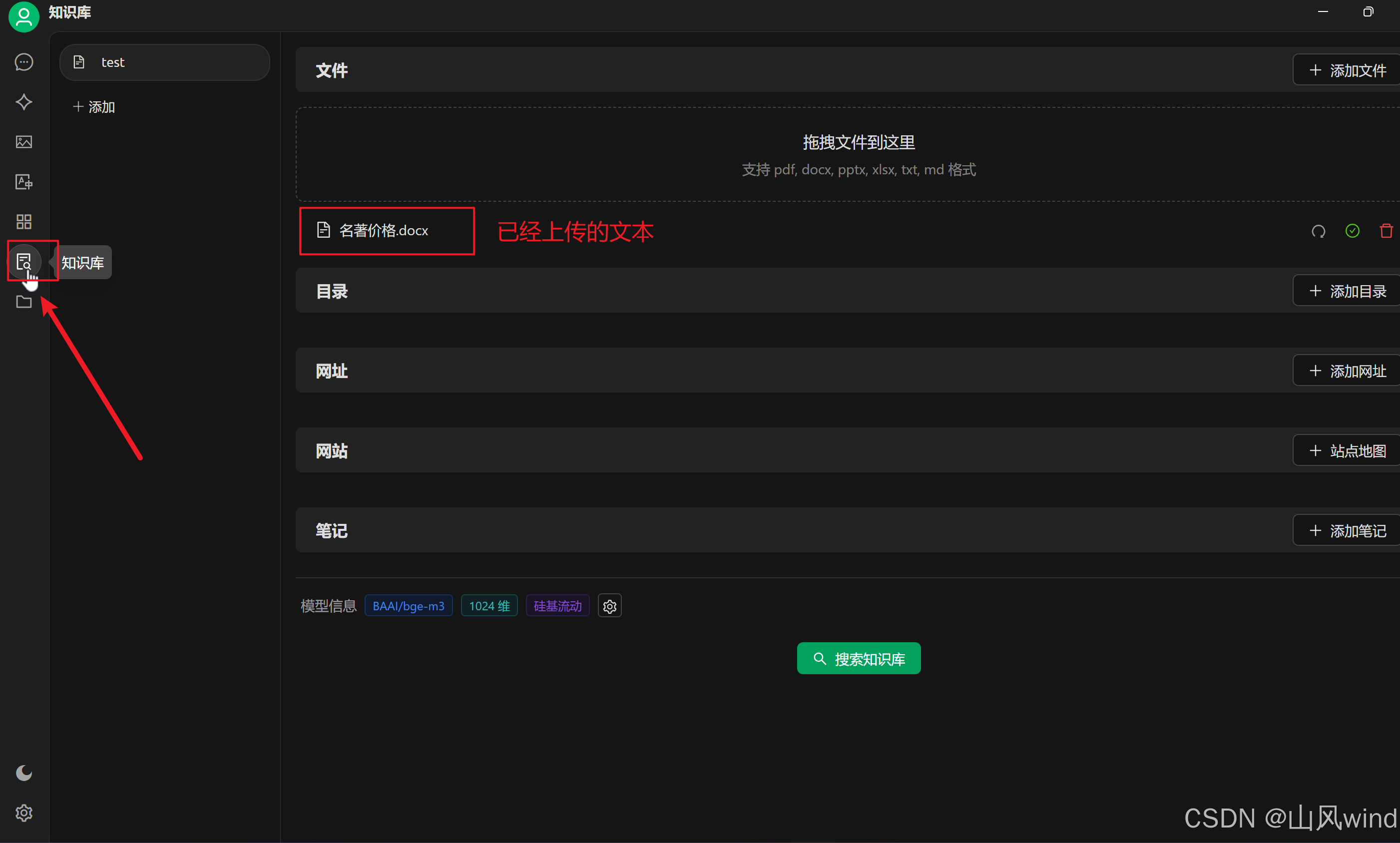Click the green 搜索知识库 button

click(858, 658)
